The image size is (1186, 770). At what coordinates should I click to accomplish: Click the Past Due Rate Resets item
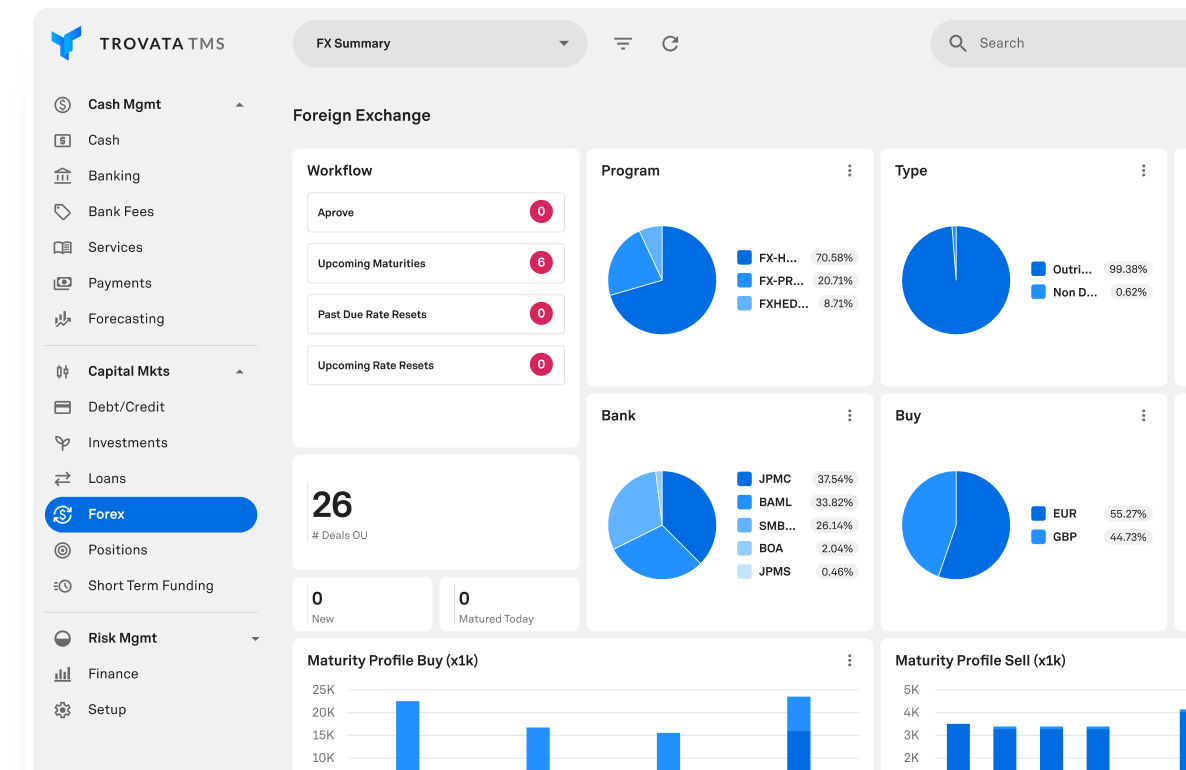tap(435, 315)
